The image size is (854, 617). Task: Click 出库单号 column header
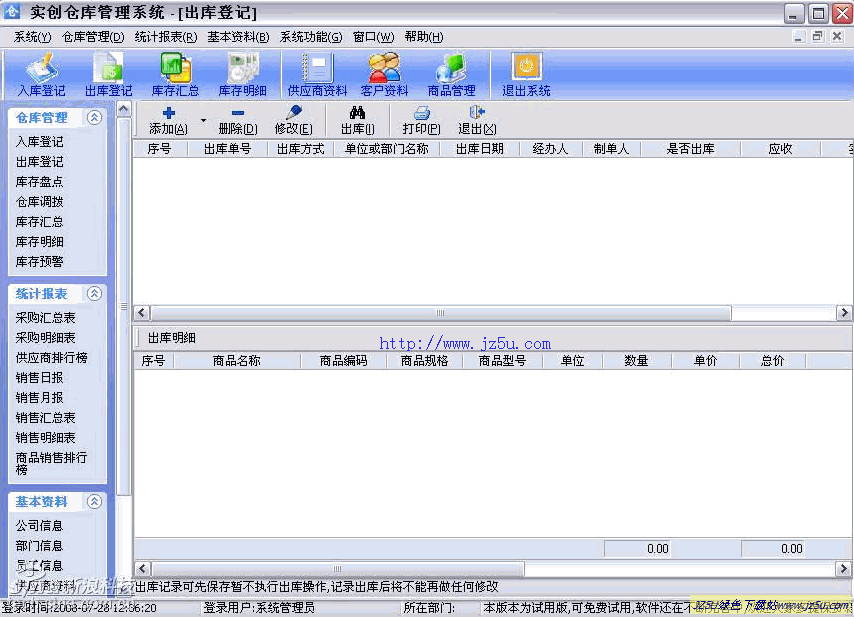[x=227, y=149]
